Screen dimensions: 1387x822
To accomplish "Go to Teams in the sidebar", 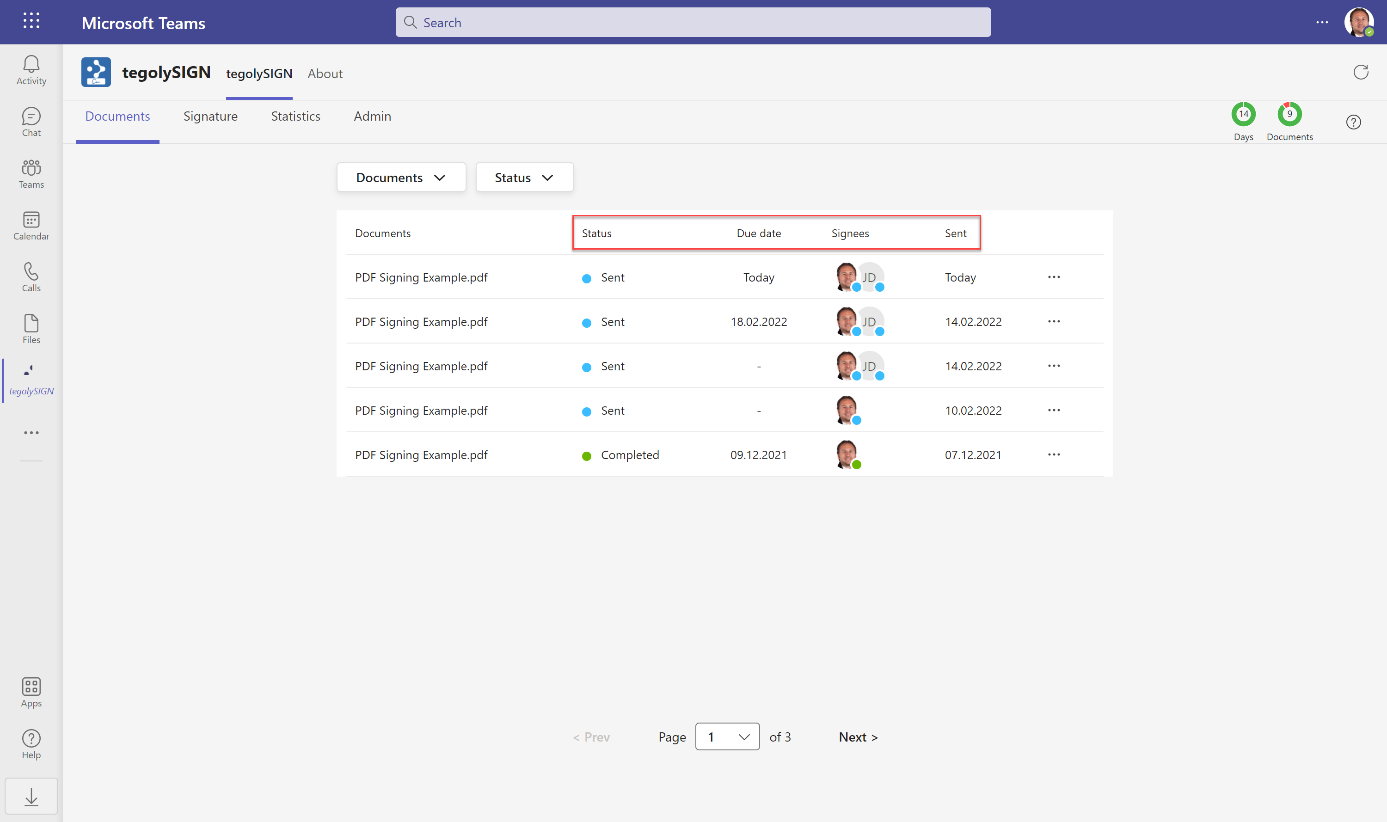I will click(x=31, y=173).
